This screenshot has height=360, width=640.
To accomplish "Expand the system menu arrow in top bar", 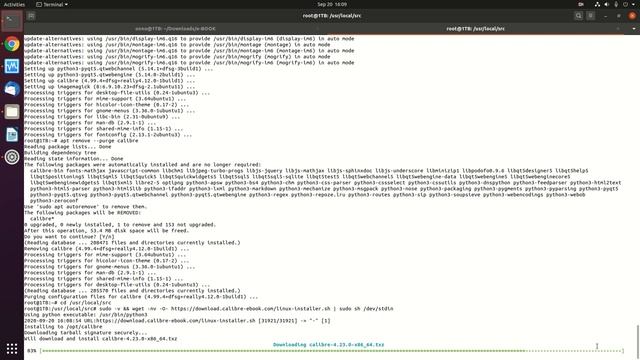I will pyautogui.click(x=633, y=4).
